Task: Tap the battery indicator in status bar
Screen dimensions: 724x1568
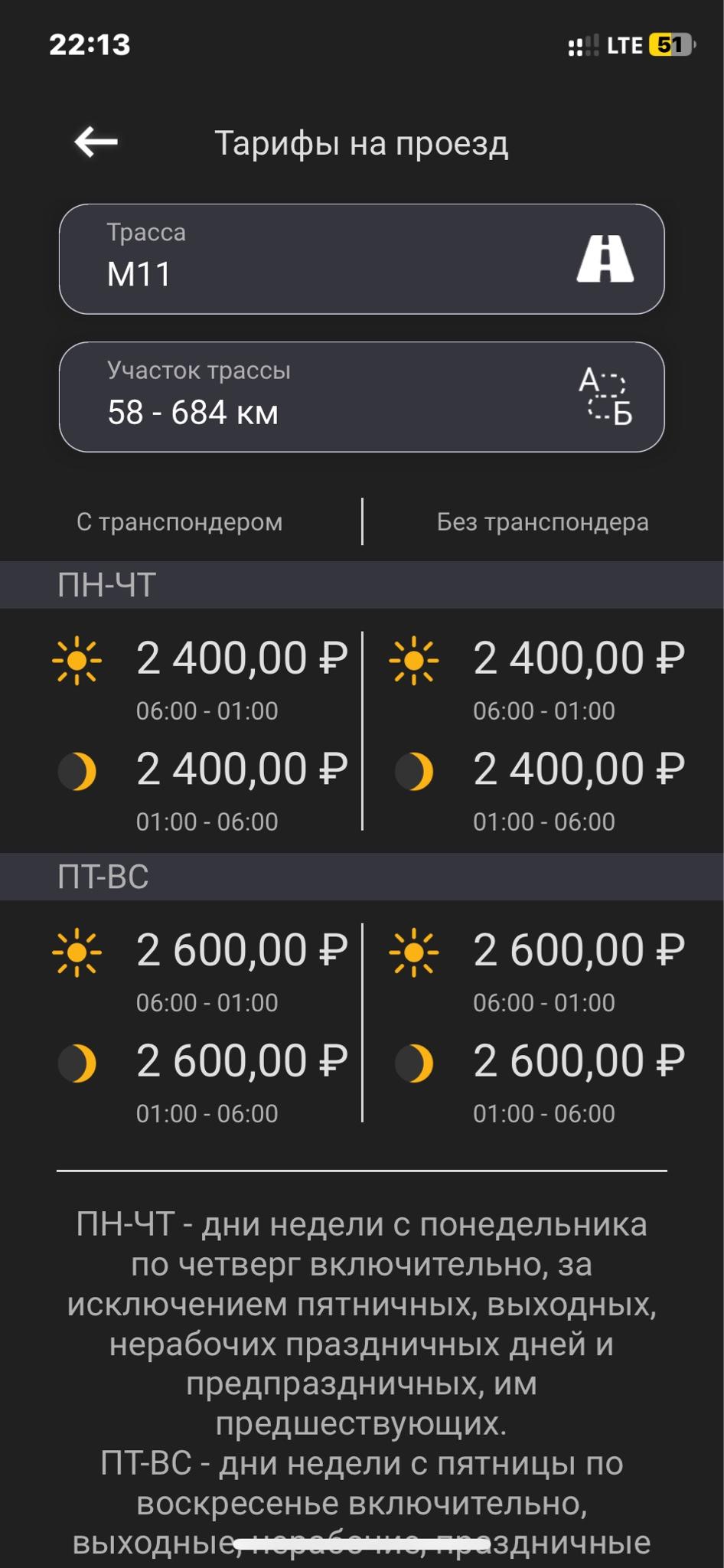Action: click(x=672, y=45)
